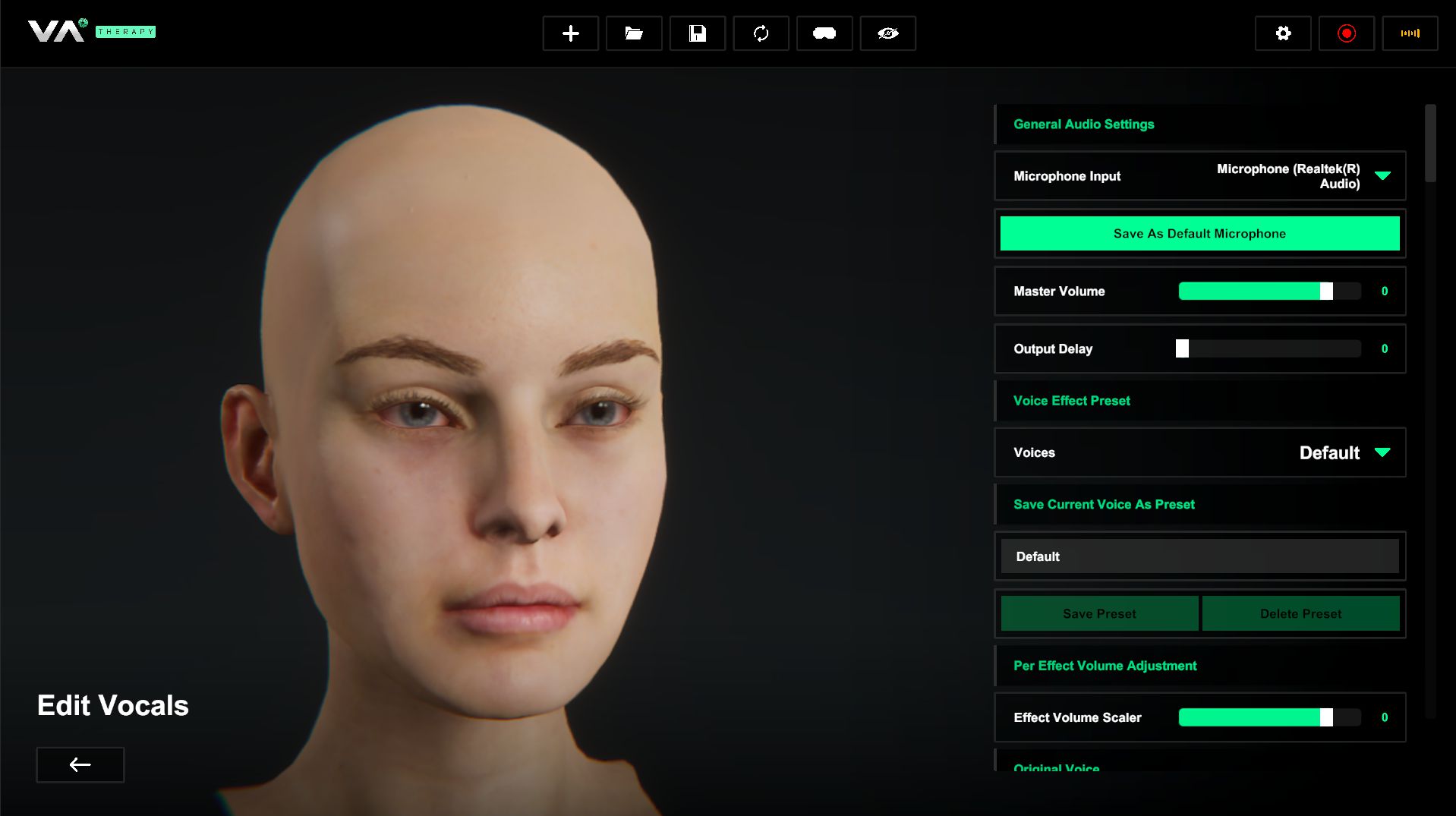Expand the Microphone Input dropdown
Screen dimensions: 1456x816
tap(1382, 176)
